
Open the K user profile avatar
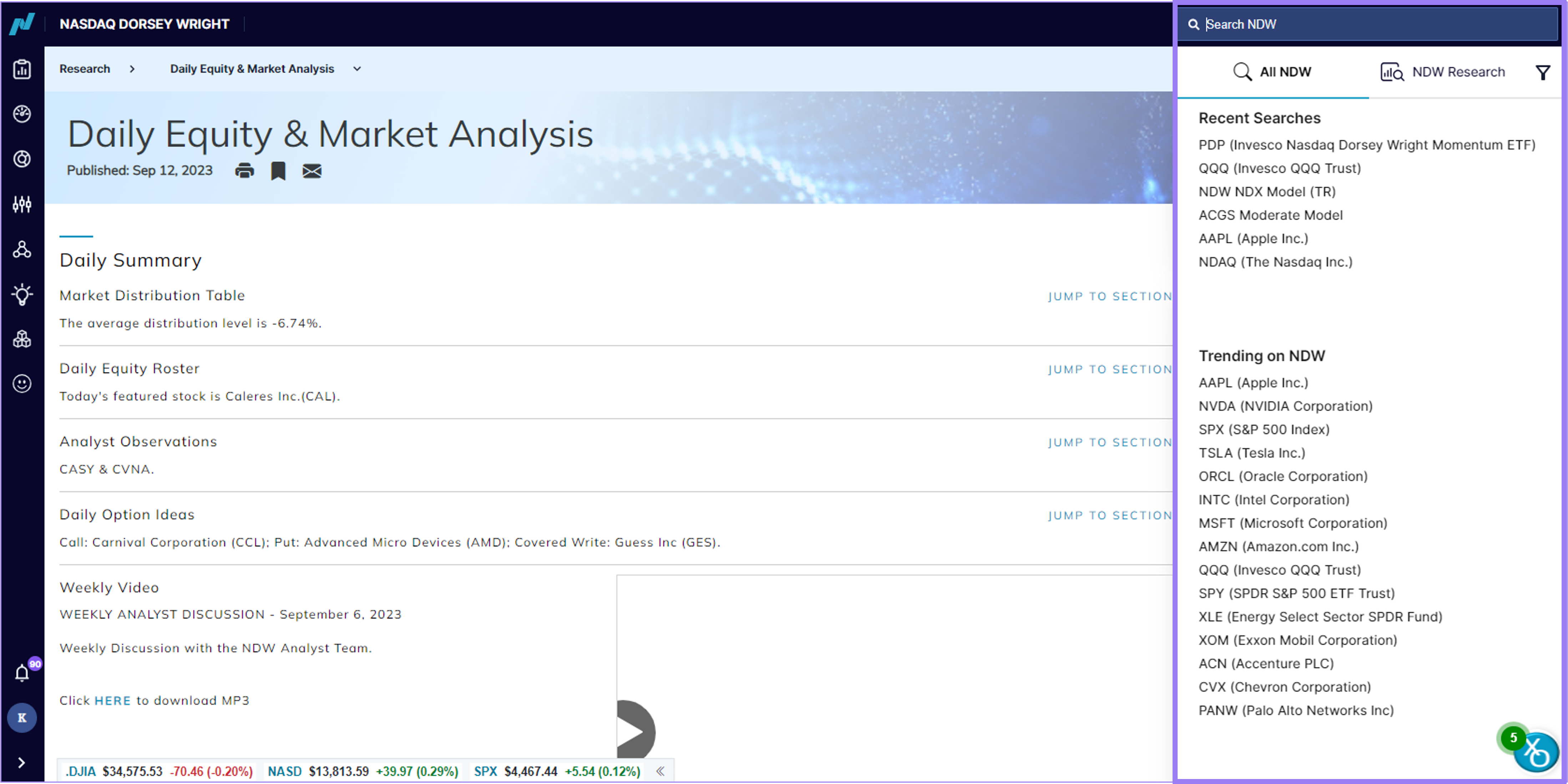22,718
